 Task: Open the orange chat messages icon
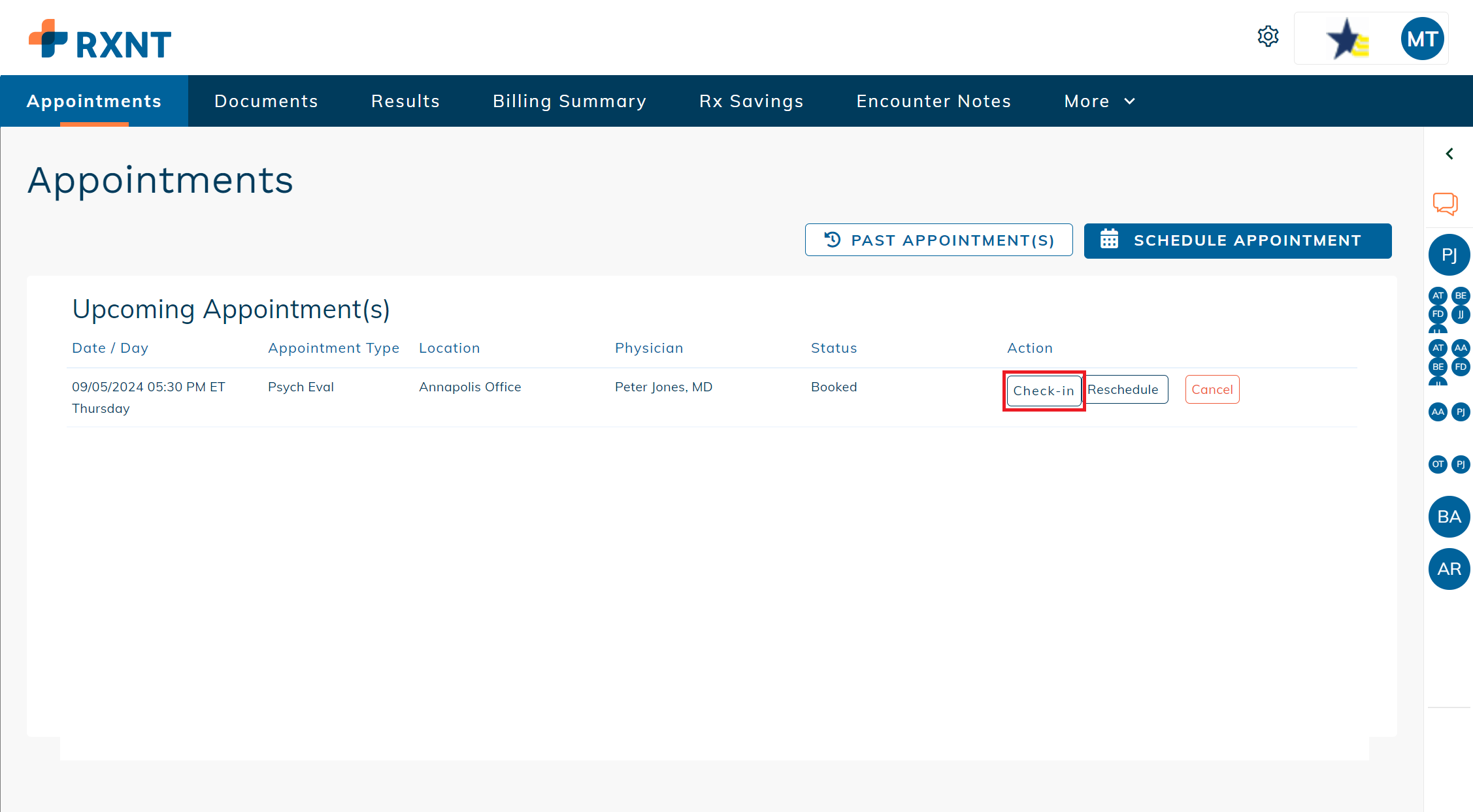(1446, 204)
